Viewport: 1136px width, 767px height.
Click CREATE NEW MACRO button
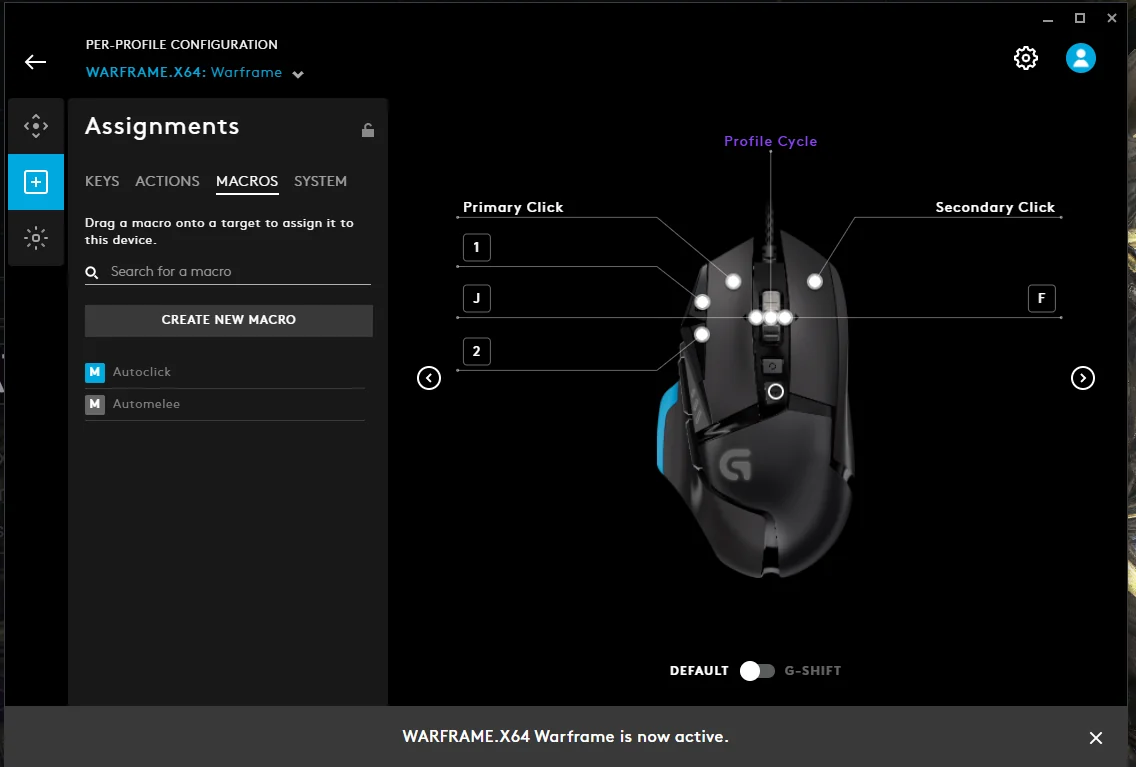(229, 320)
